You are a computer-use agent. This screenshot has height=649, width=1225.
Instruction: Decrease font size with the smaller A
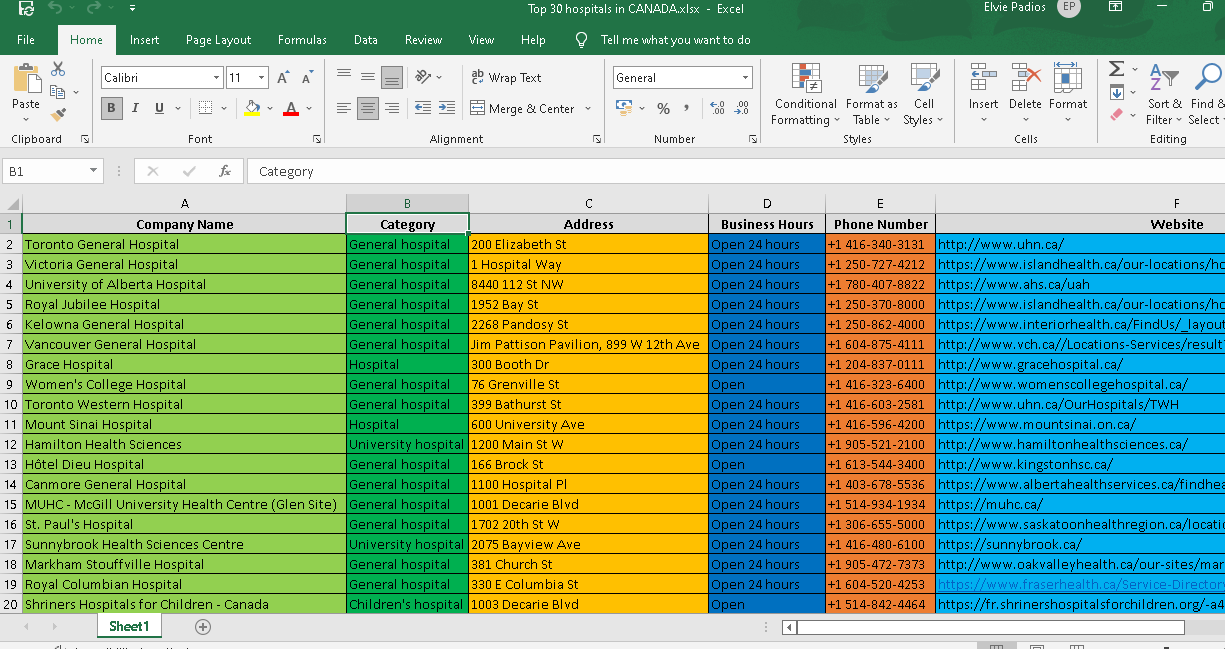coord(307,78)
